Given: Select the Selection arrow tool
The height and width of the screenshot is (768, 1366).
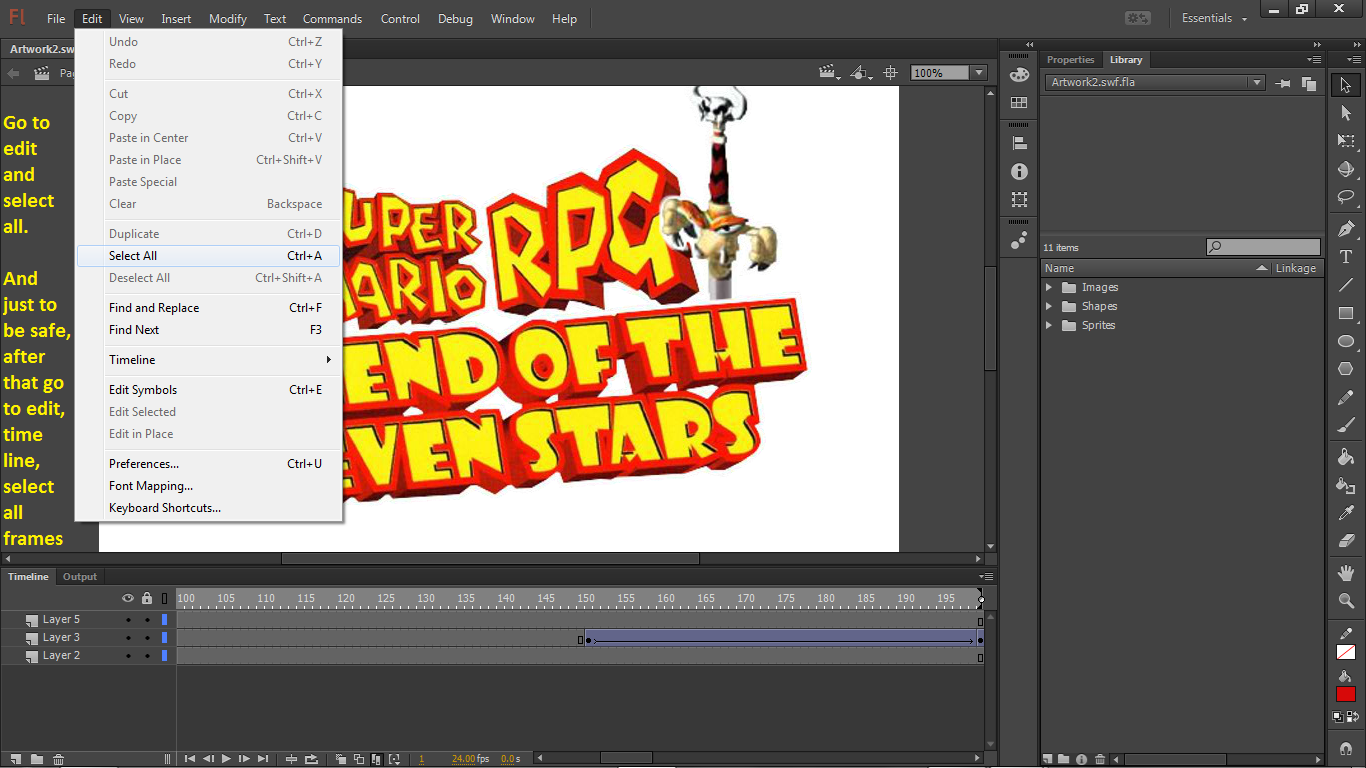Looking at the screenshot, I should [x=1346, y=85].
